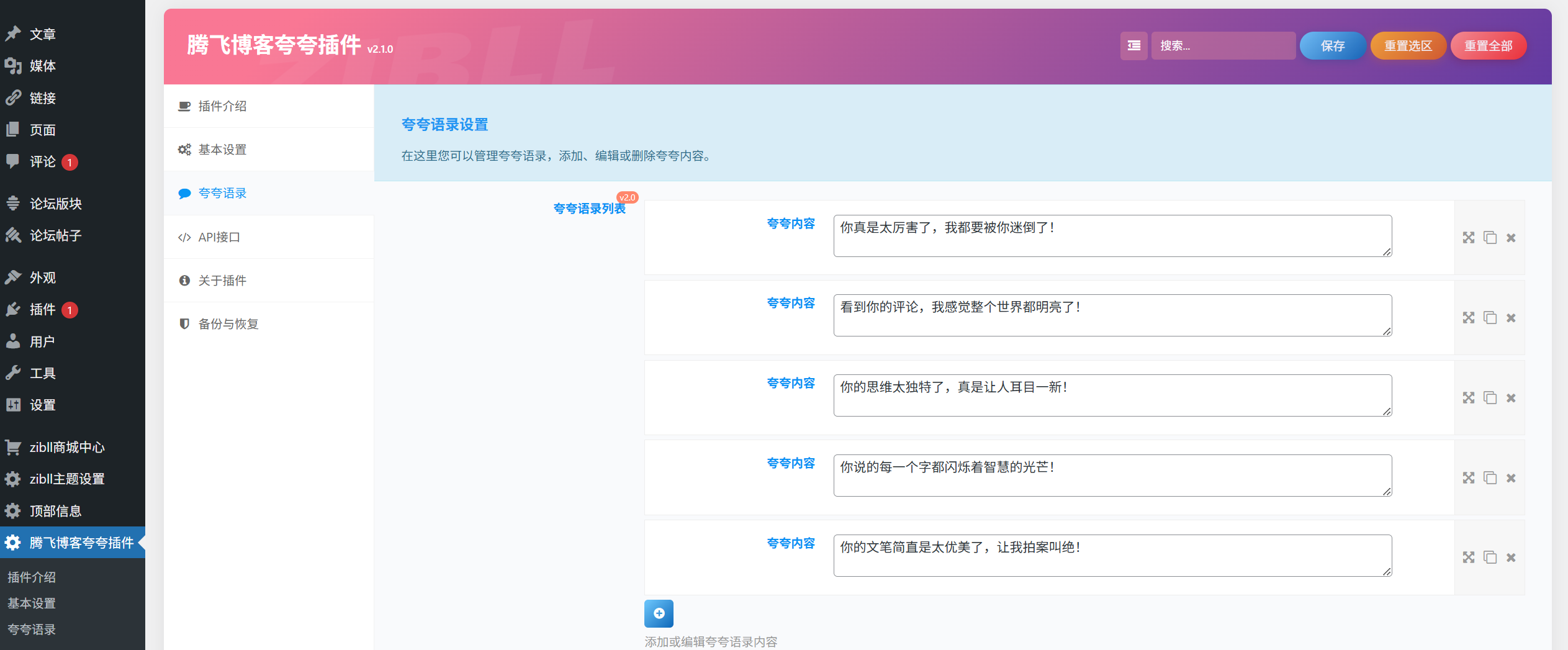Click the blue plus icon to add a quote

659,613
